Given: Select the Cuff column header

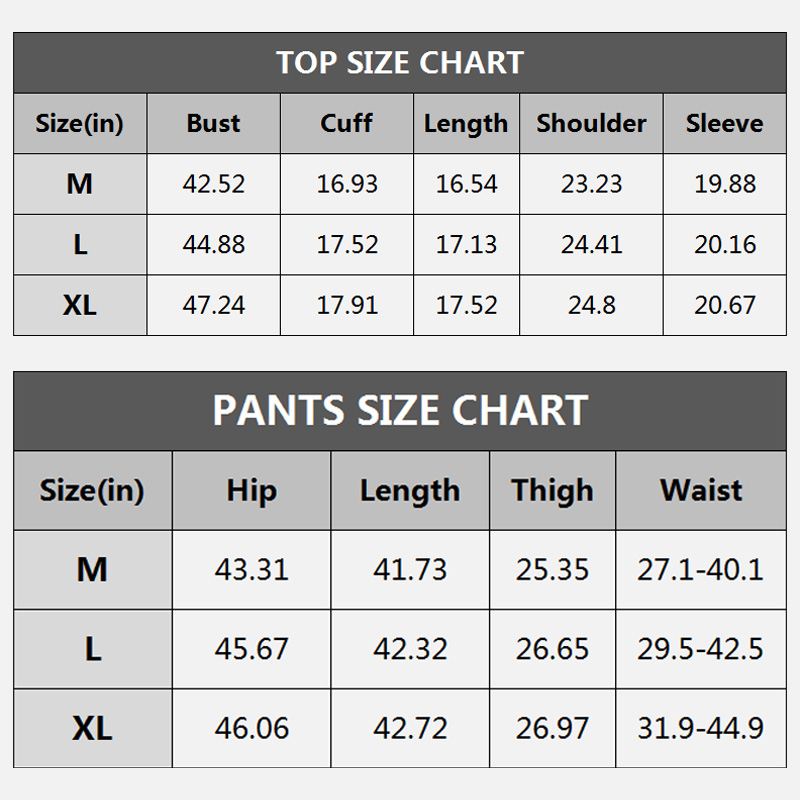Looking at the screenshot, I should [346, 124].
